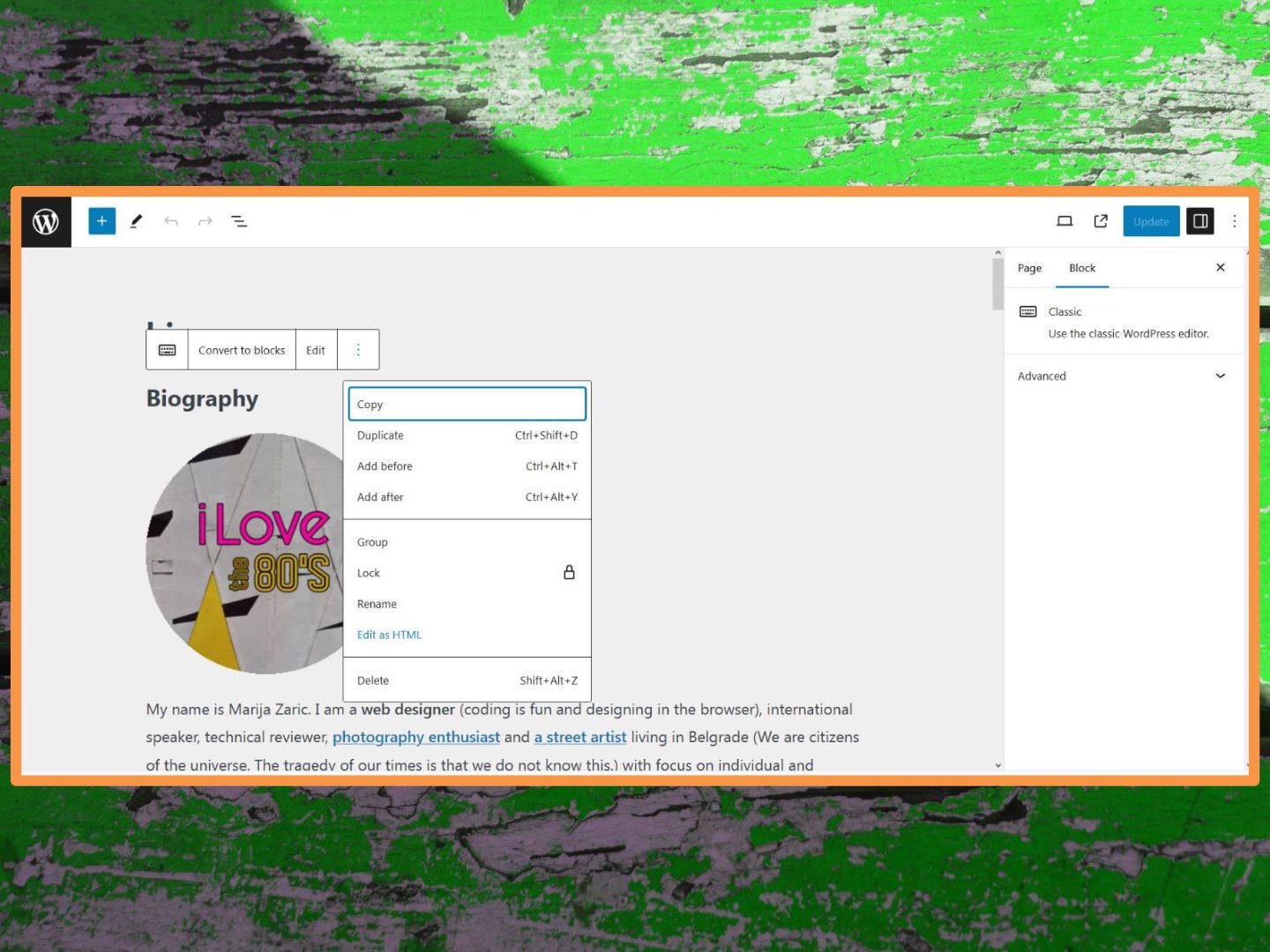This screenshot has width=1270, height=952.
Task: Toggle the Settings sidebar icon
Action: (x=1200, y=221)
